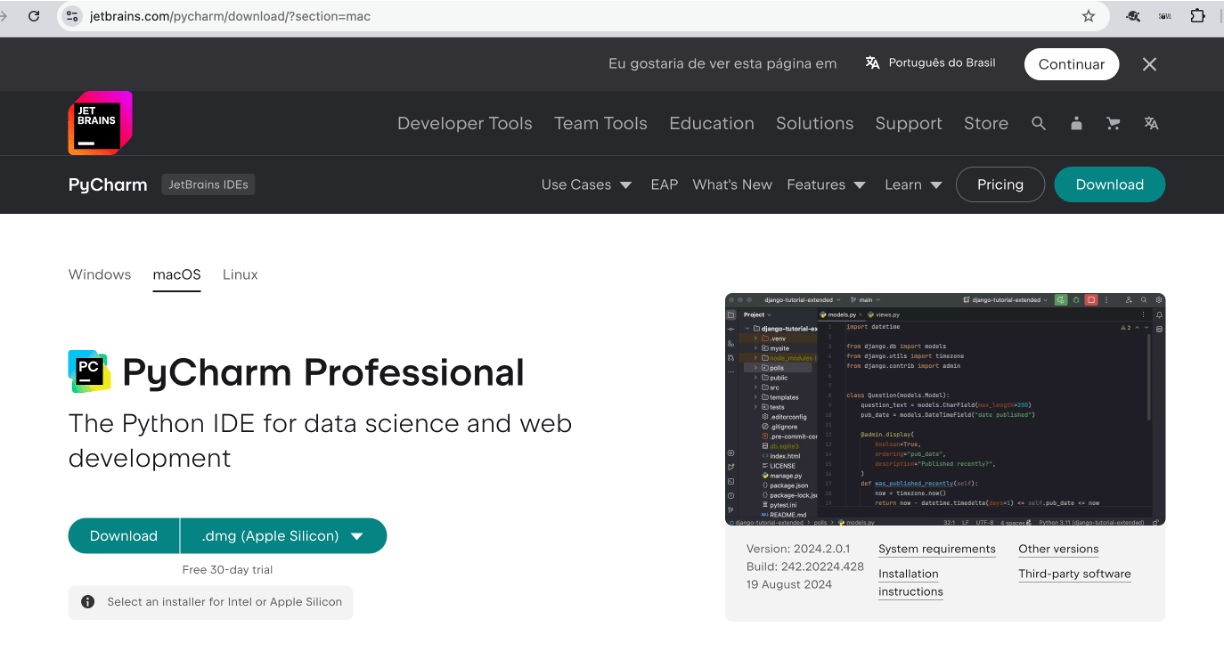The image size is (1224, 660).
Task: Download PyCharm Professional with teal Download button
Action: click(124, 536)
